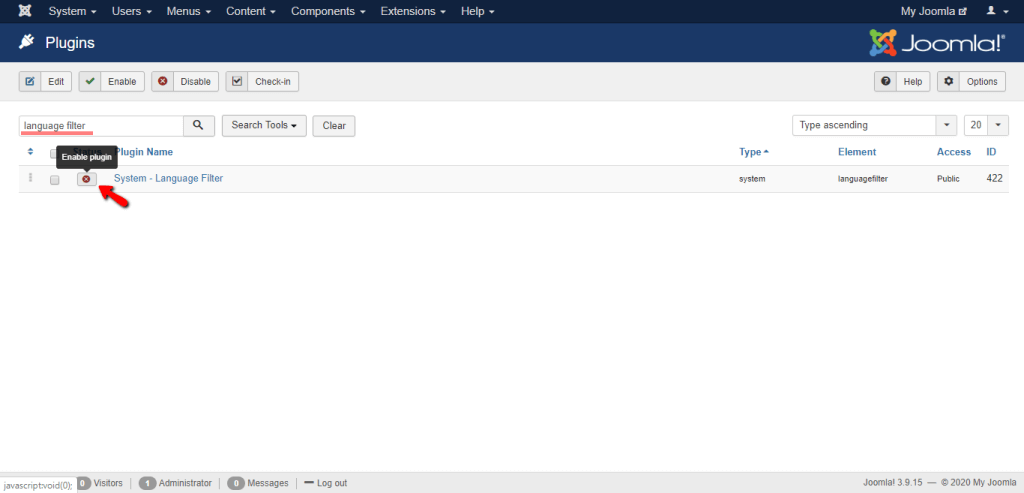
Task: Click the Help button in toolbar
Action: pos(902,82)
